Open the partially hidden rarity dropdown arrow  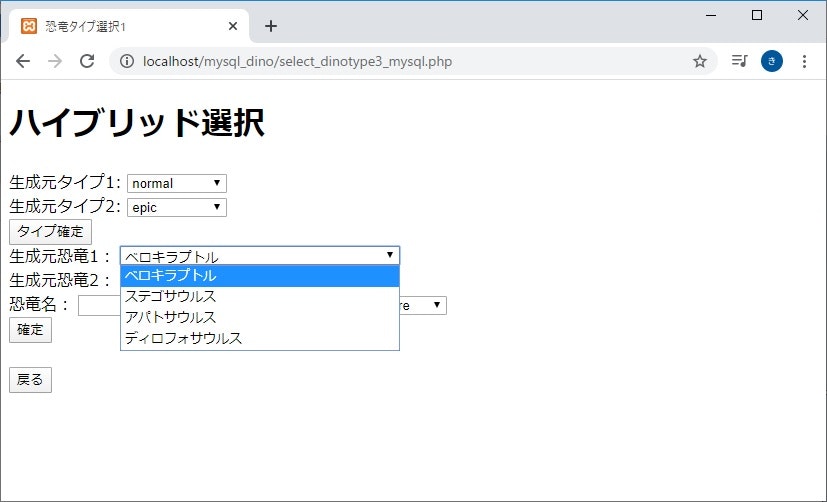(437, 305)
